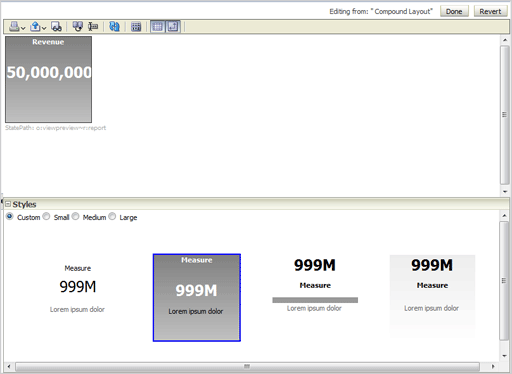Click the Revert button
512x374 pixels.
pyautogui.click(x=491, y=11)
